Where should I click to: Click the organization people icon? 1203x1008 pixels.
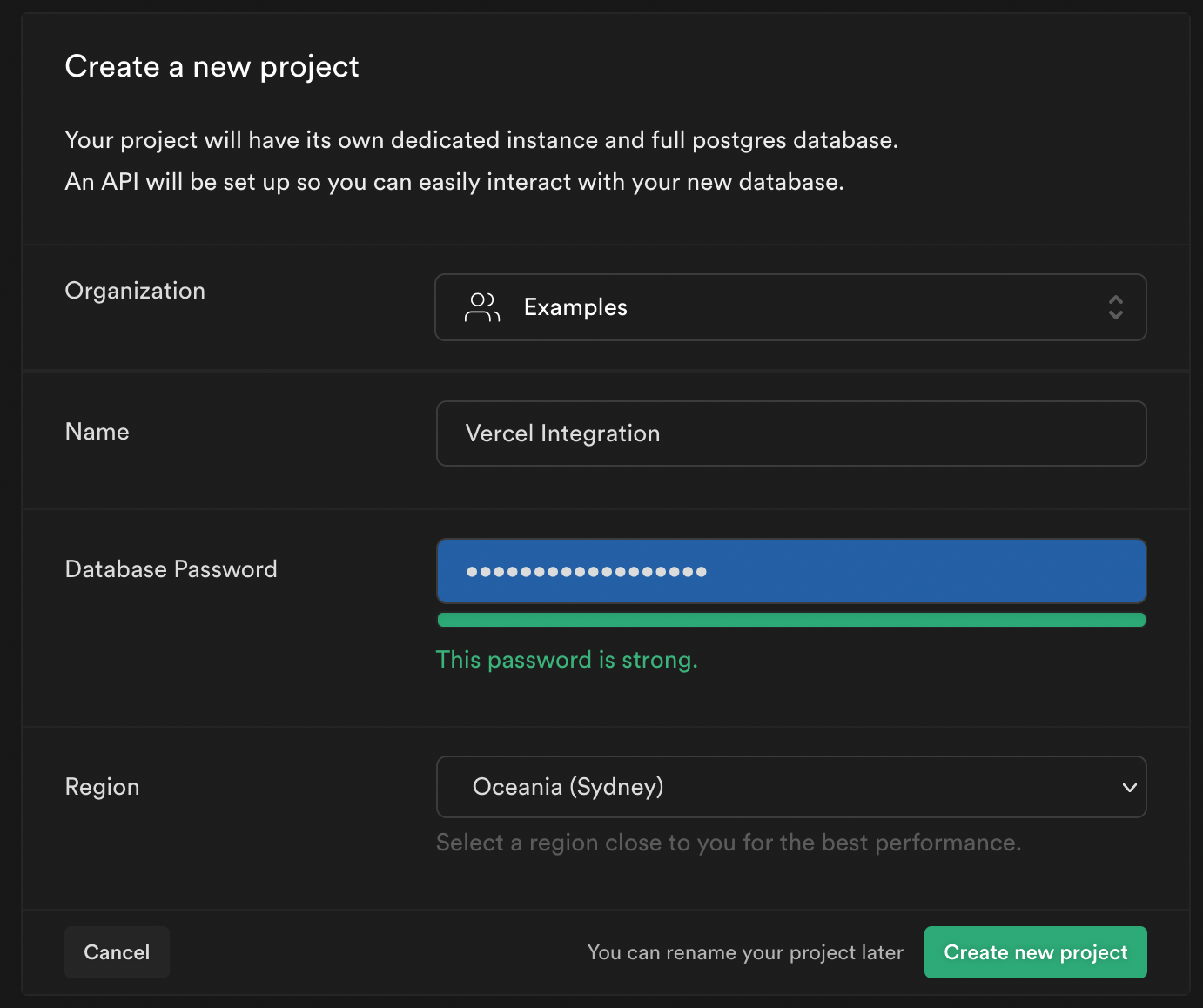pyautogui.click(x=482, y=307)
